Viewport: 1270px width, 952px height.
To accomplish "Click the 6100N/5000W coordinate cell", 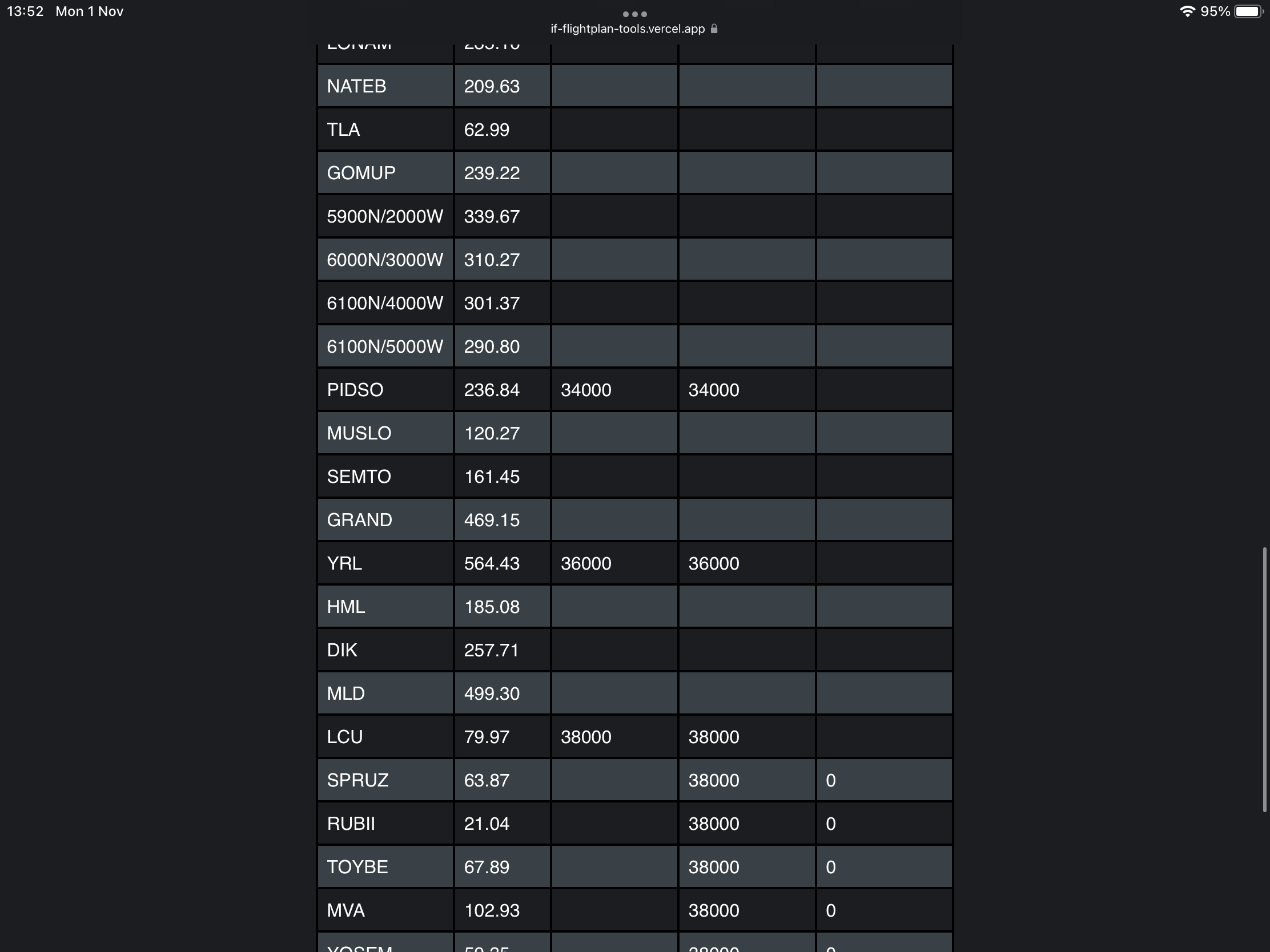I will pyautogui.click(x=385, y=346).
